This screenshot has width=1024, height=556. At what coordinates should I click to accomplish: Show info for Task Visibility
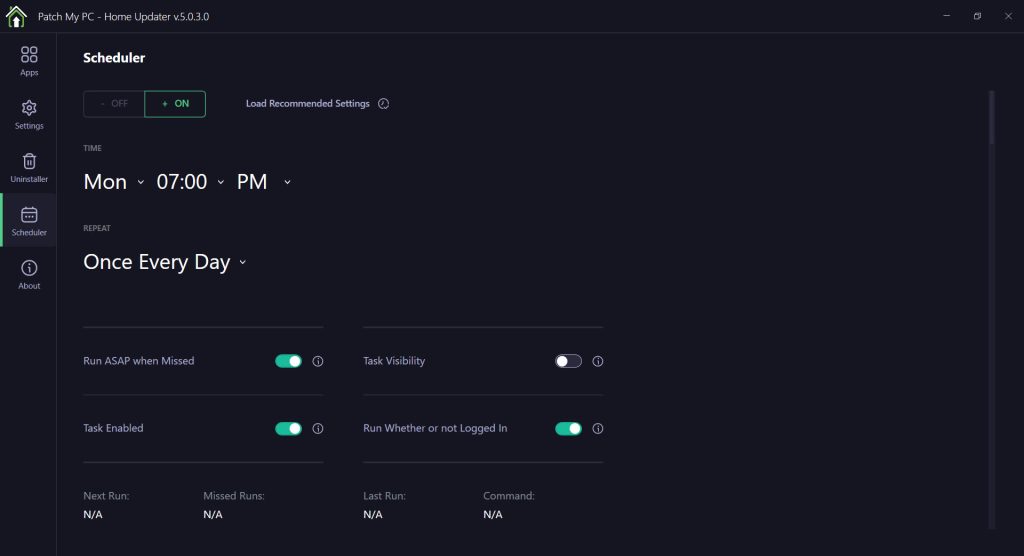[598, 361]
